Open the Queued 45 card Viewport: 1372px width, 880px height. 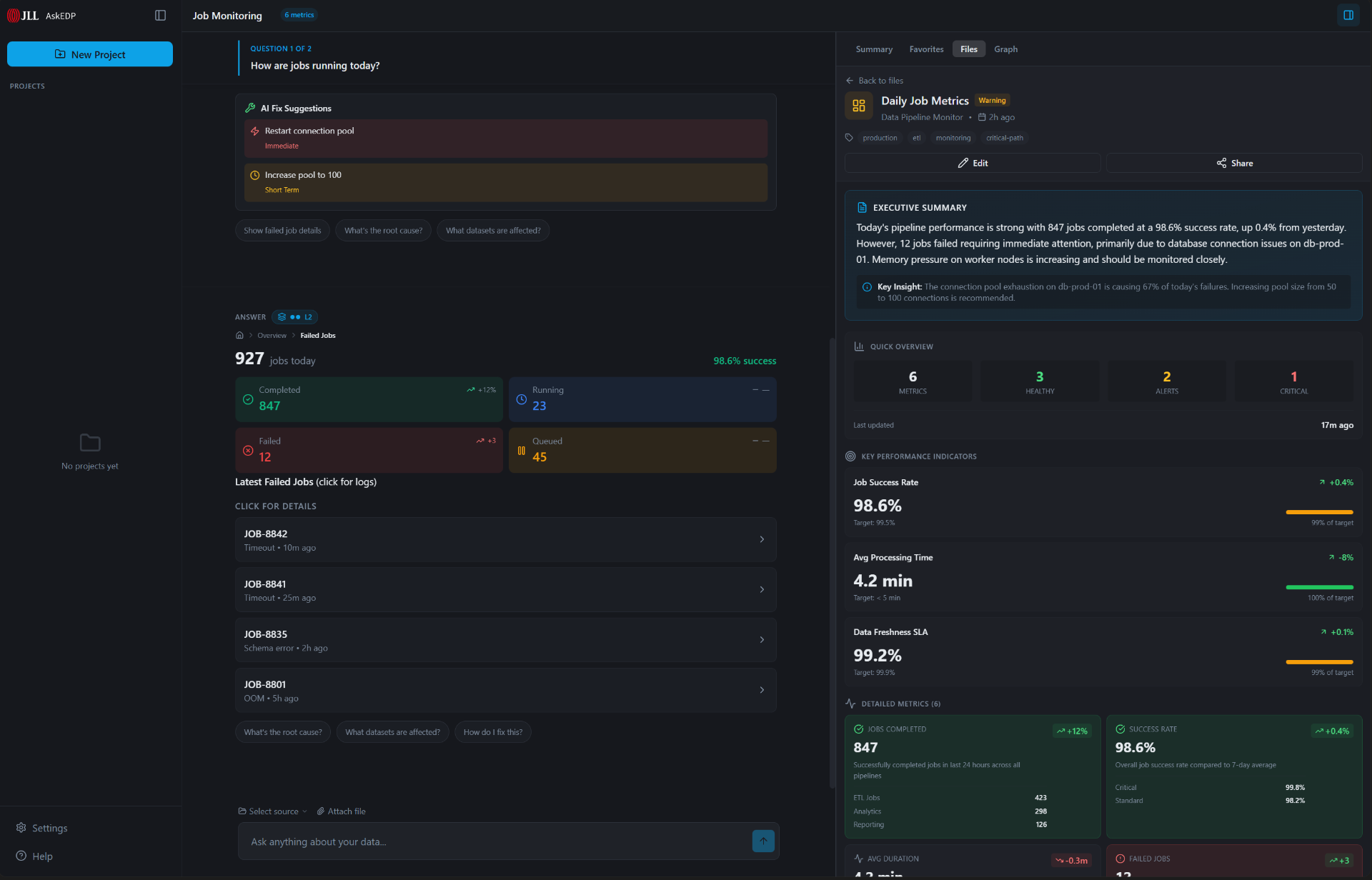point(642,450)
